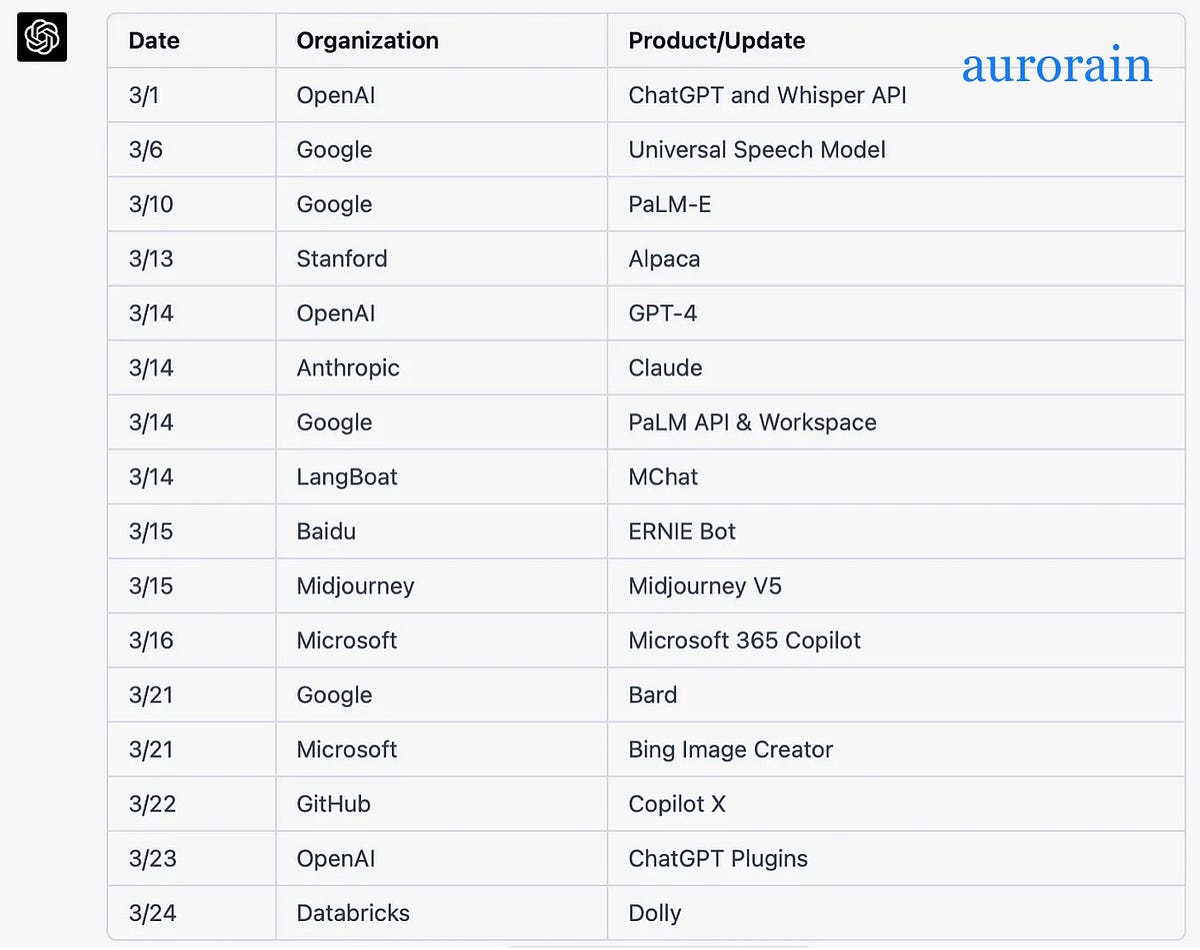This screenshot has height=950, width=1200.
Task: Select the Date column header
Action: [x=154, y=41]
